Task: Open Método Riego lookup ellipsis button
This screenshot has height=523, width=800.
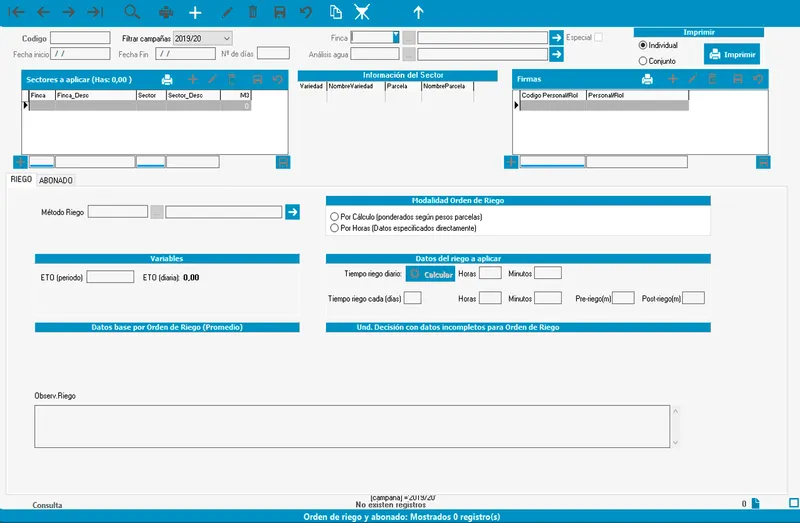Action: pos(157,212)
